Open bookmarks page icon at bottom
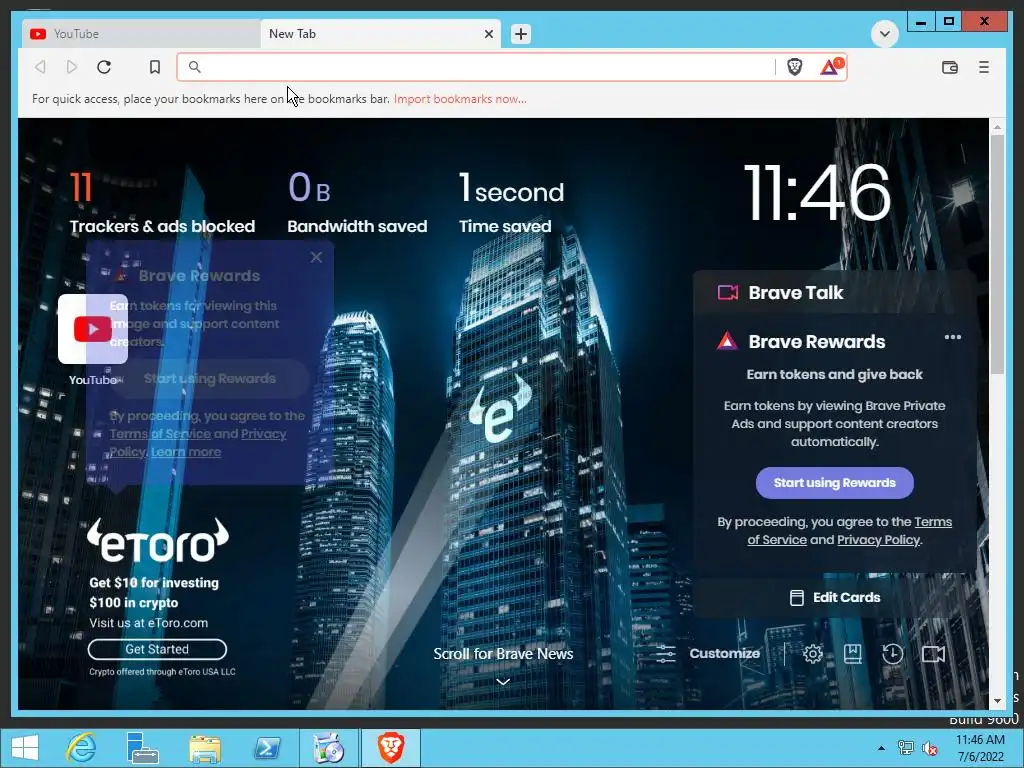1024x768 pixels. 853,654
